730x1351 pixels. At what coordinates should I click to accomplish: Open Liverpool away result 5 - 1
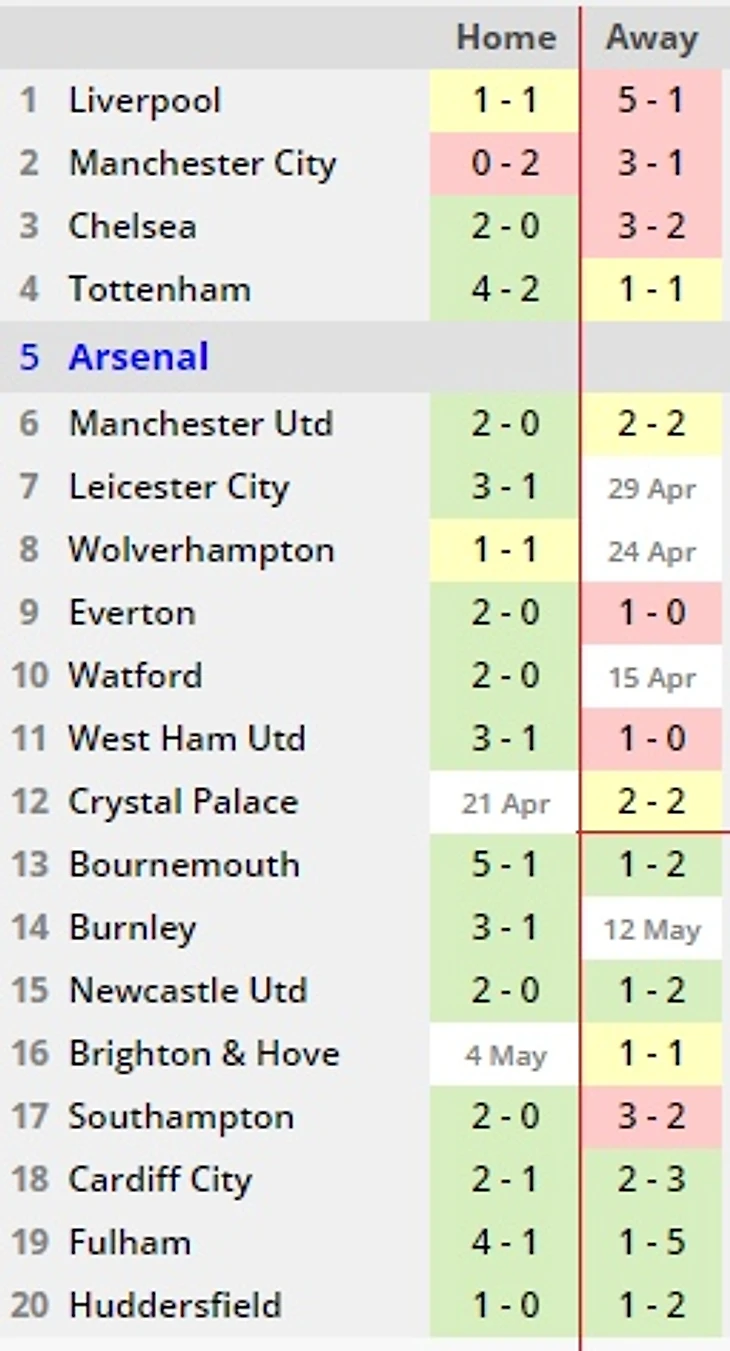pyautogui.click(x=651, y=101)
